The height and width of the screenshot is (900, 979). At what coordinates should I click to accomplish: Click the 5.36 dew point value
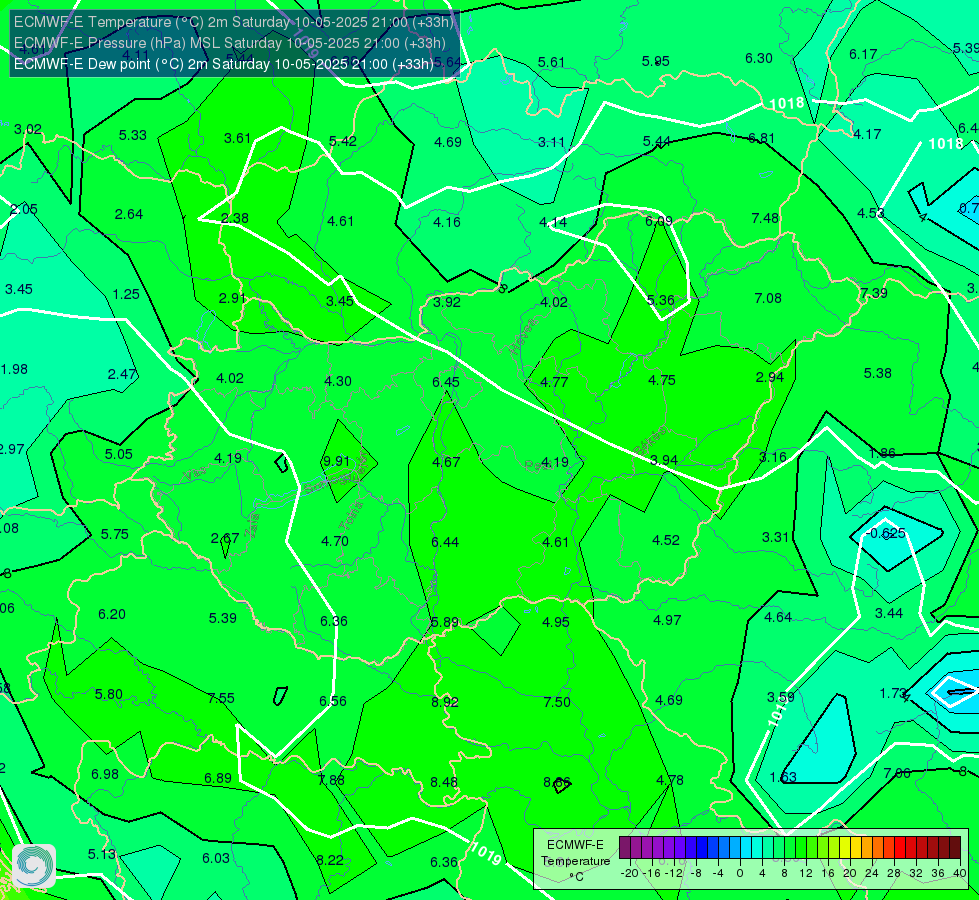pyautogui.click(x=661, y=300)
